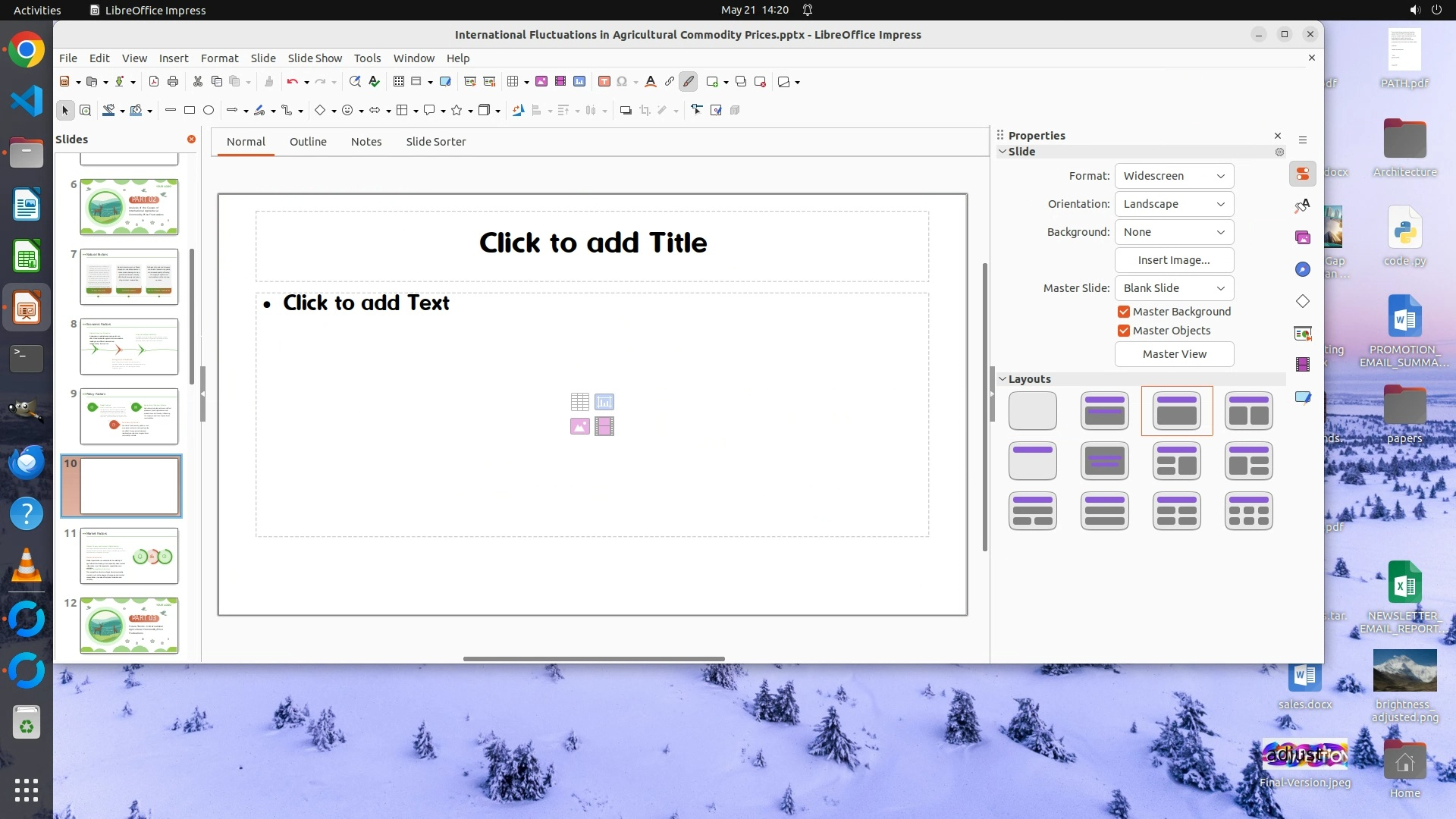Click the Print icon in toolbar
The height and width of the screenshot is (819, 1456).
pos(173,82)
